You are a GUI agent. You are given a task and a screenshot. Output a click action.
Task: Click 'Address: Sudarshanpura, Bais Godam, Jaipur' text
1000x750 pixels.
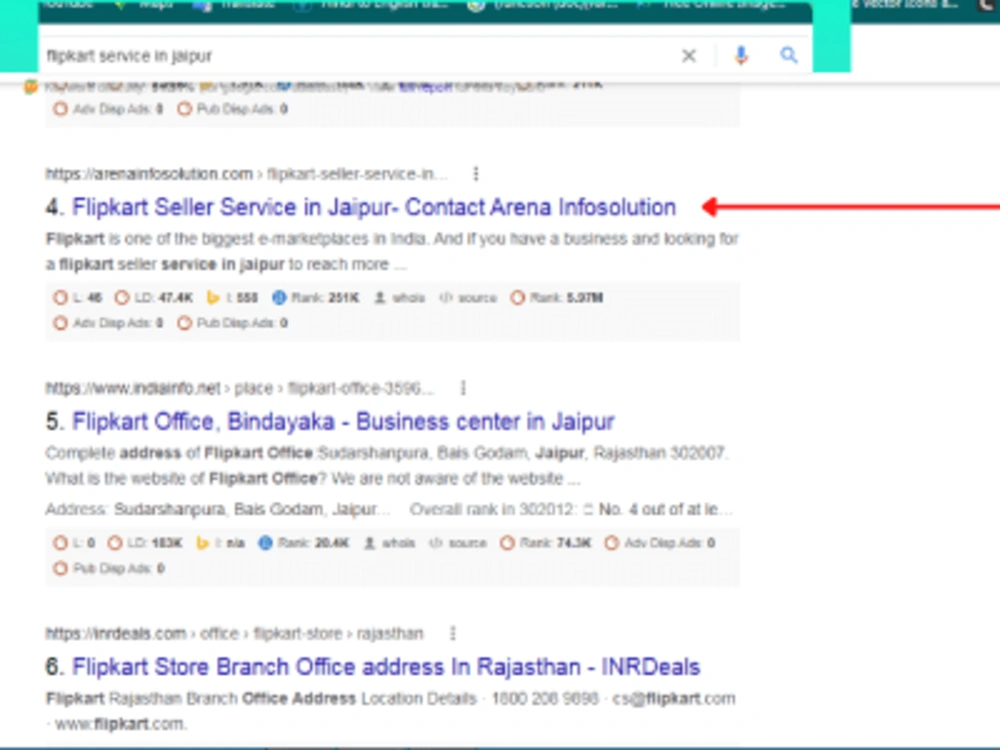(x=217, y=510)
